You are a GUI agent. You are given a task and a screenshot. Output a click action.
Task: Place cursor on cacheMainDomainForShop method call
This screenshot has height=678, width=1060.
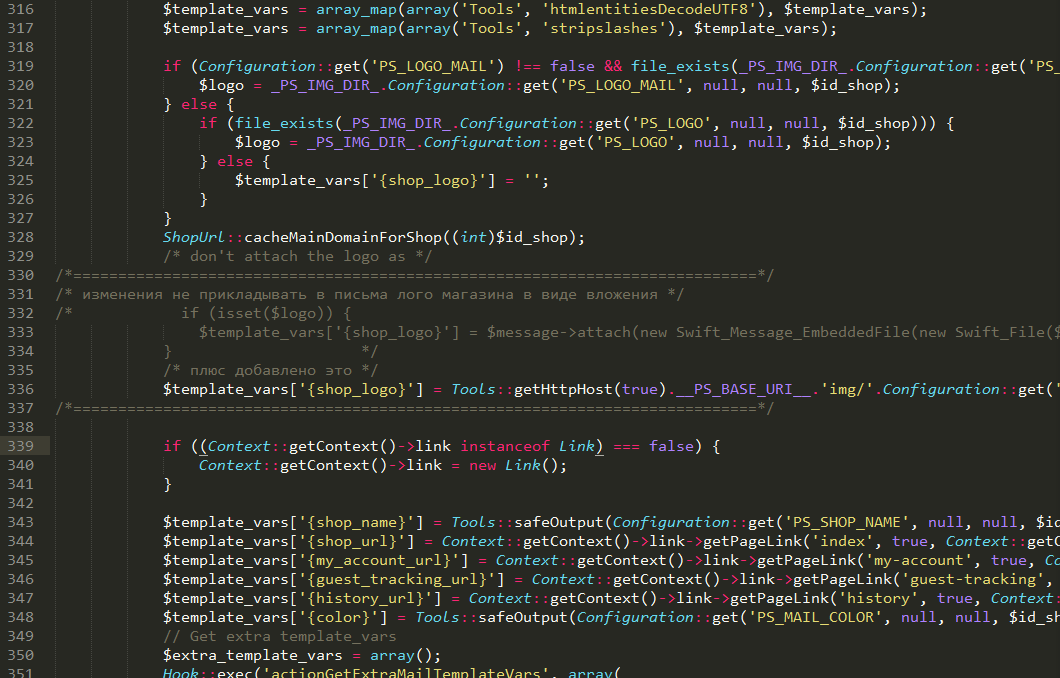[342, 237]
